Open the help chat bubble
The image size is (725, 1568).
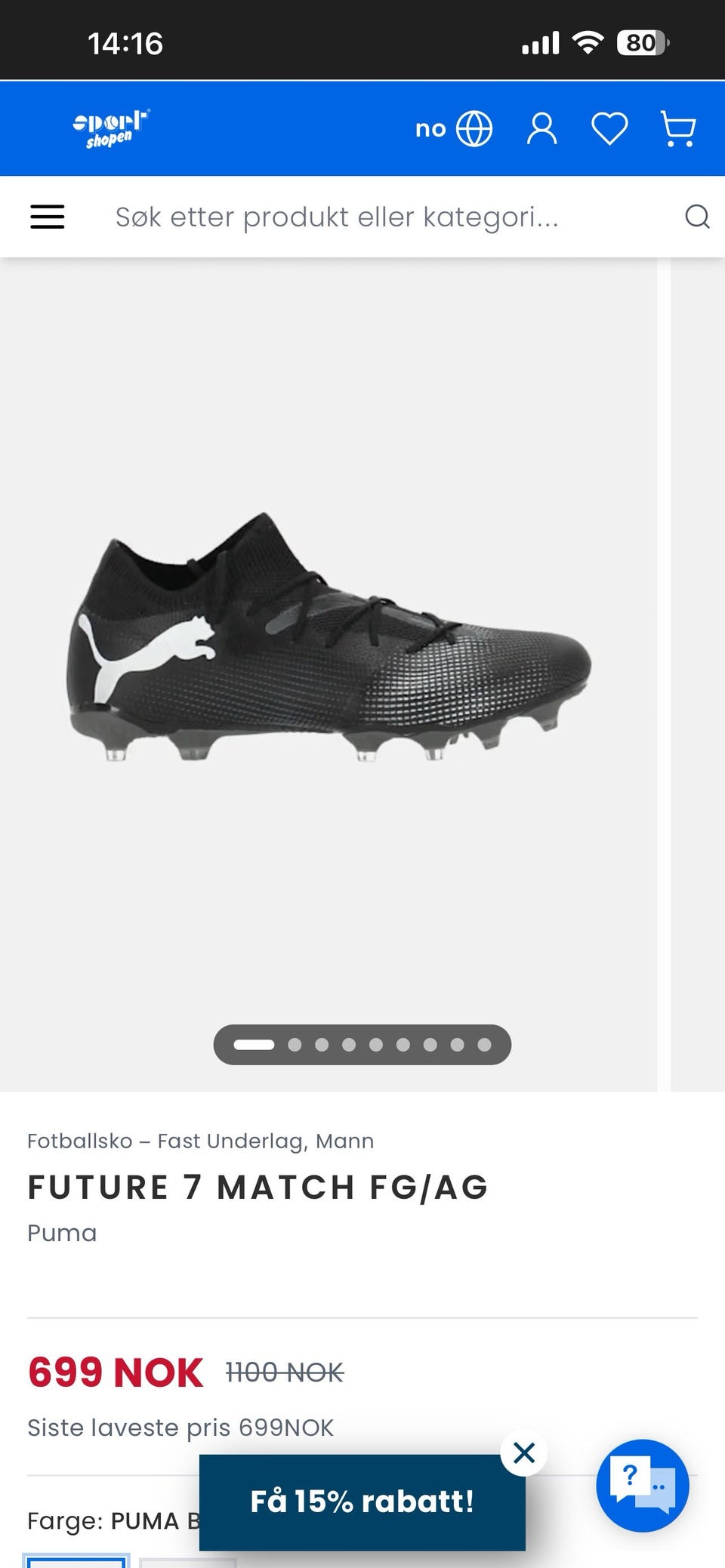(x=643, y=1486)
